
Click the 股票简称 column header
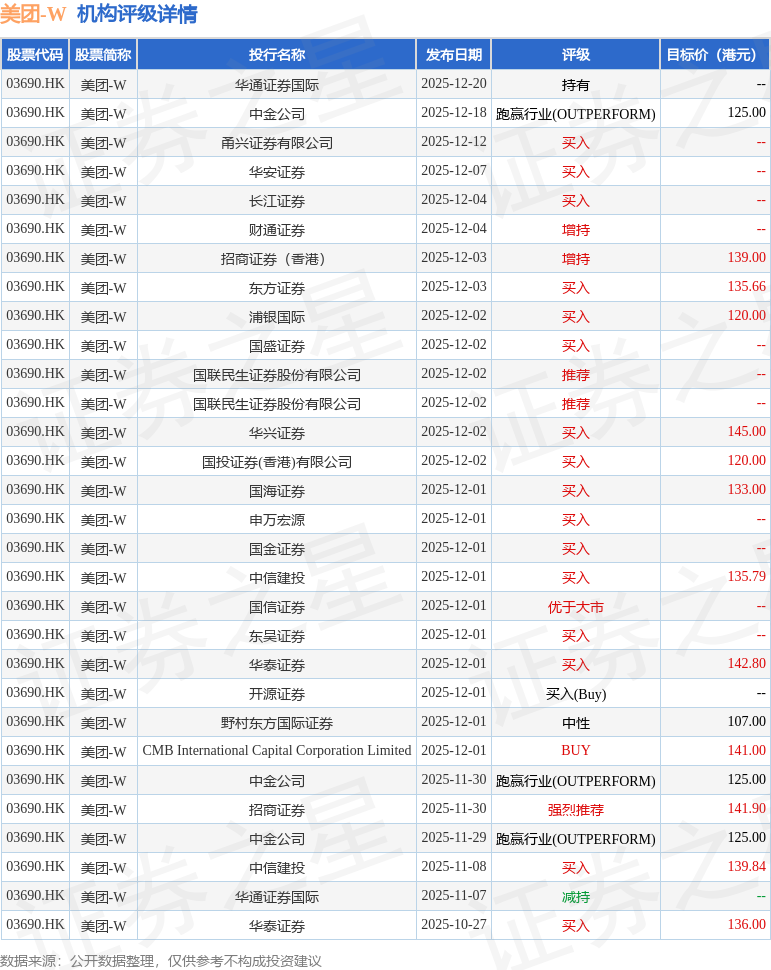[x=103, y=54]
